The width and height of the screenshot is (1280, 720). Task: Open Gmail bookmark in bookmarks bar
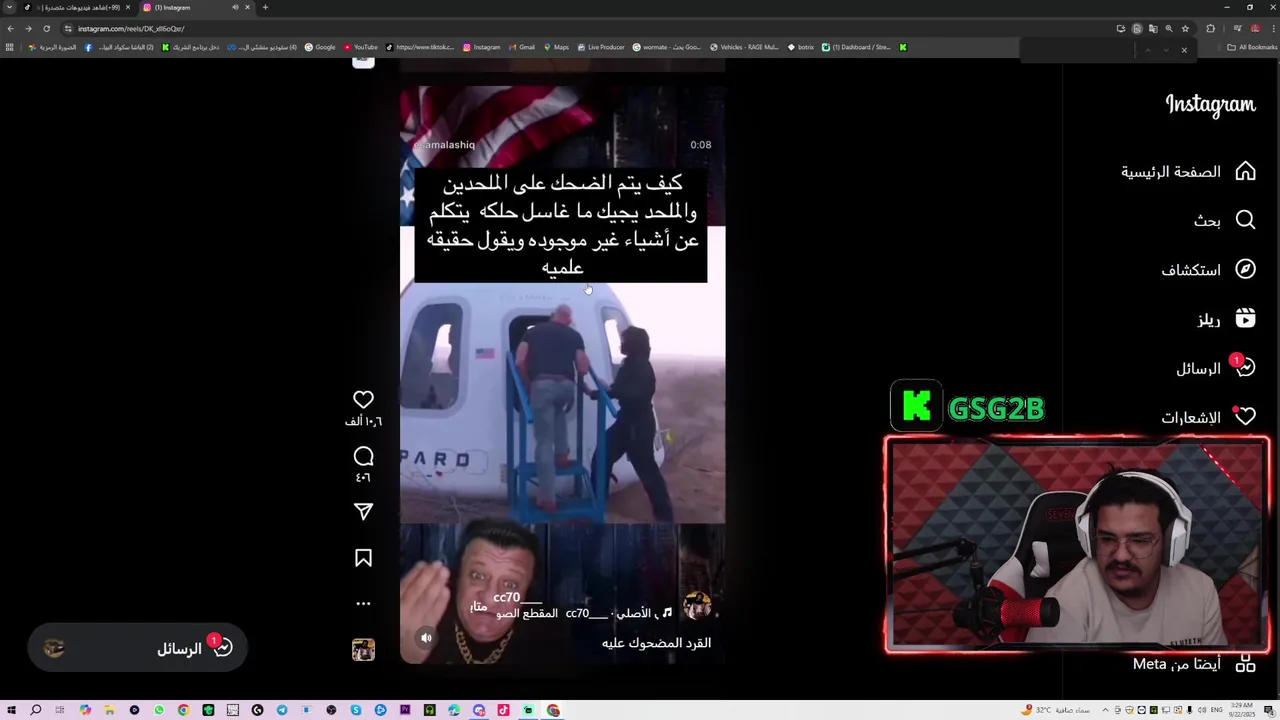point(521,47)
